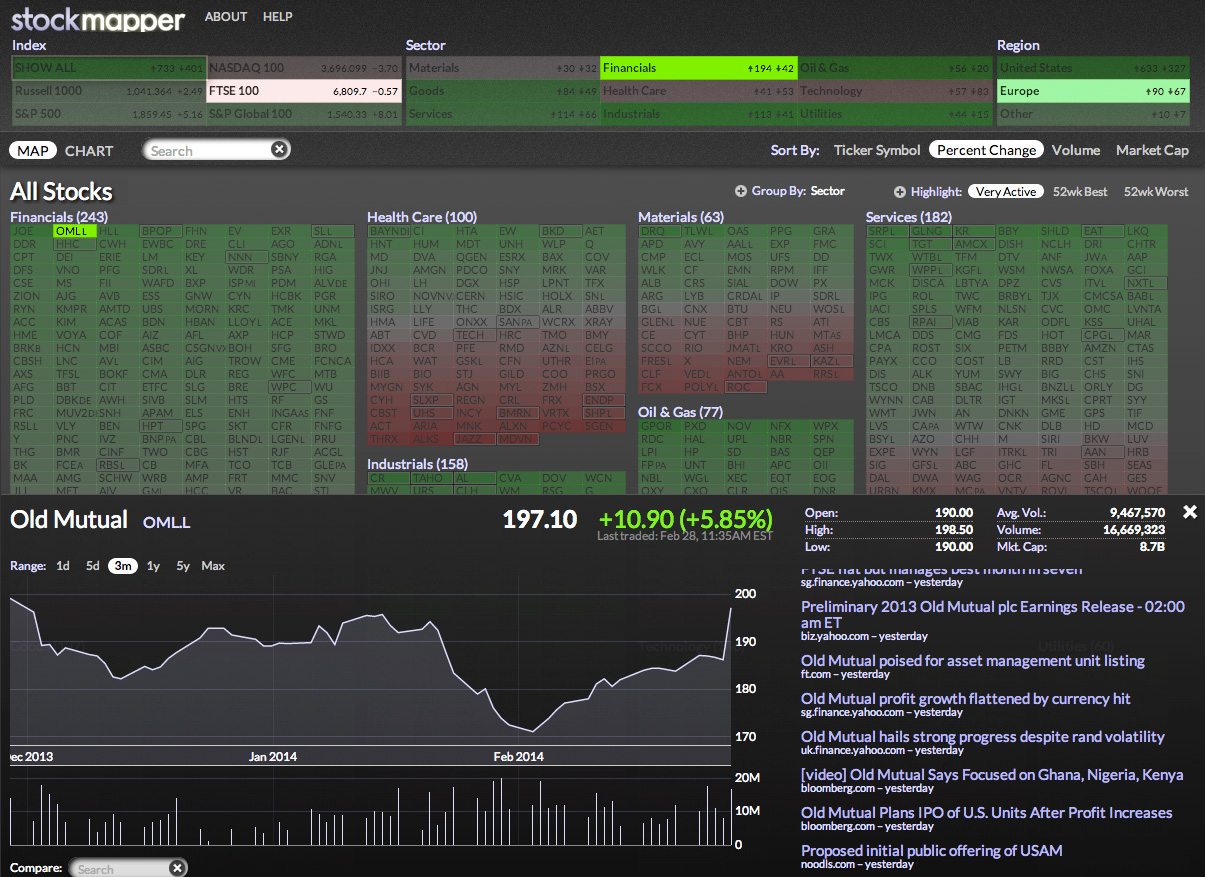Select the S&P Global 100 index
1205x877 pixels.
click(304, 114)
